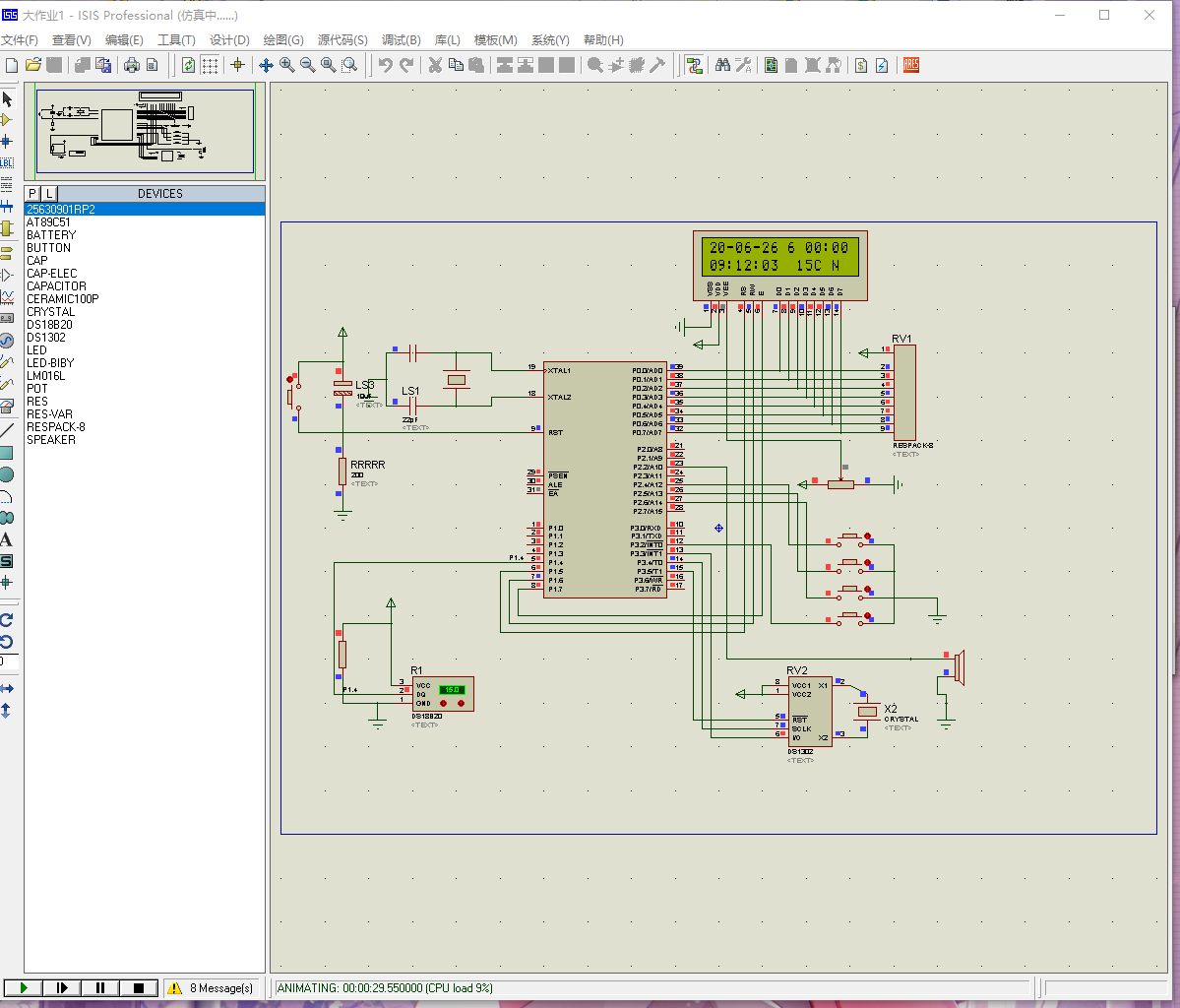The height and width of the screenshot is (1008, 1180).
Task: Open the 调试(B) debug menu
Action: tap(401, 40)
